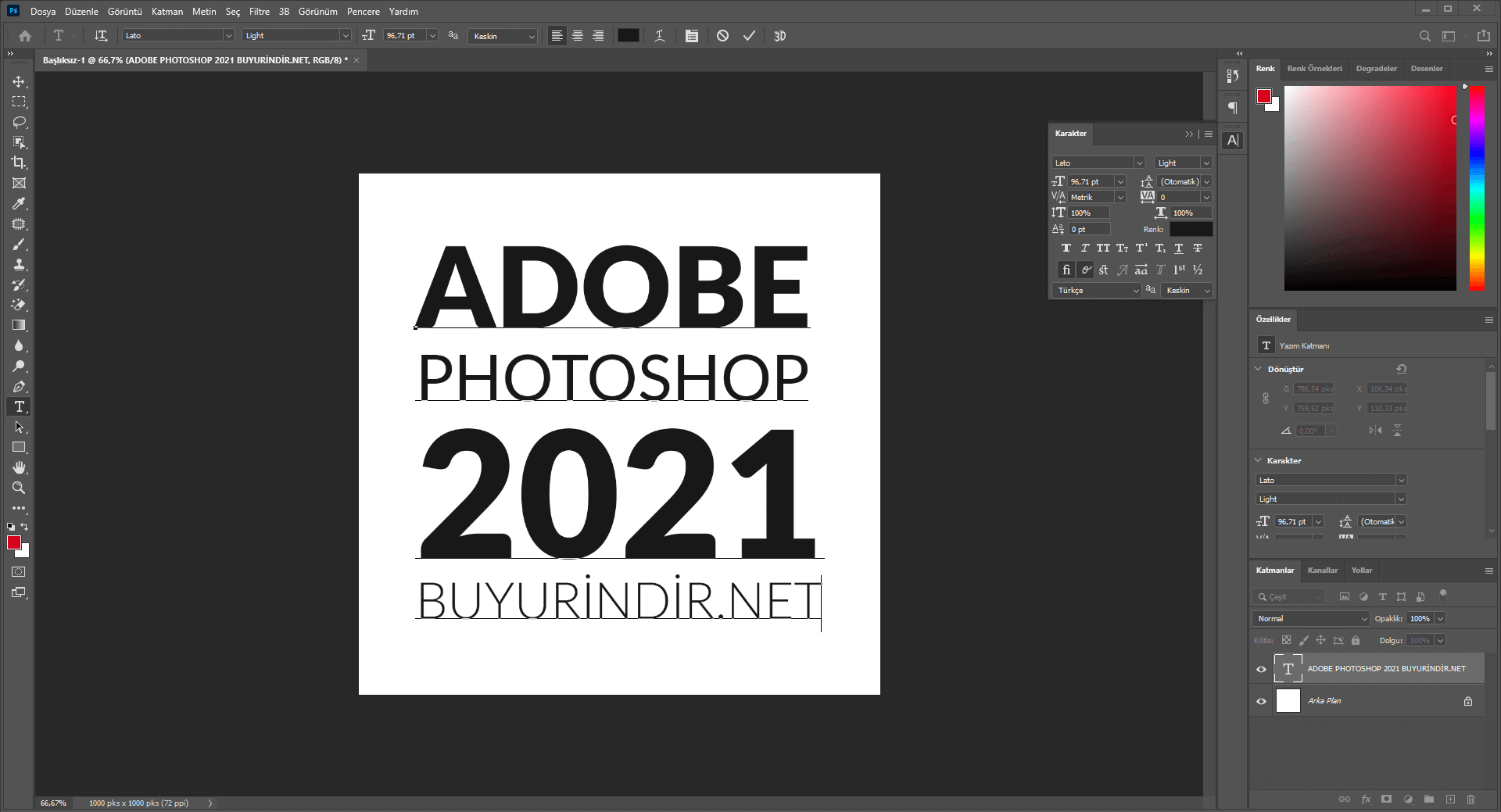Open Türkçe language dropdown

[1098, 290]
